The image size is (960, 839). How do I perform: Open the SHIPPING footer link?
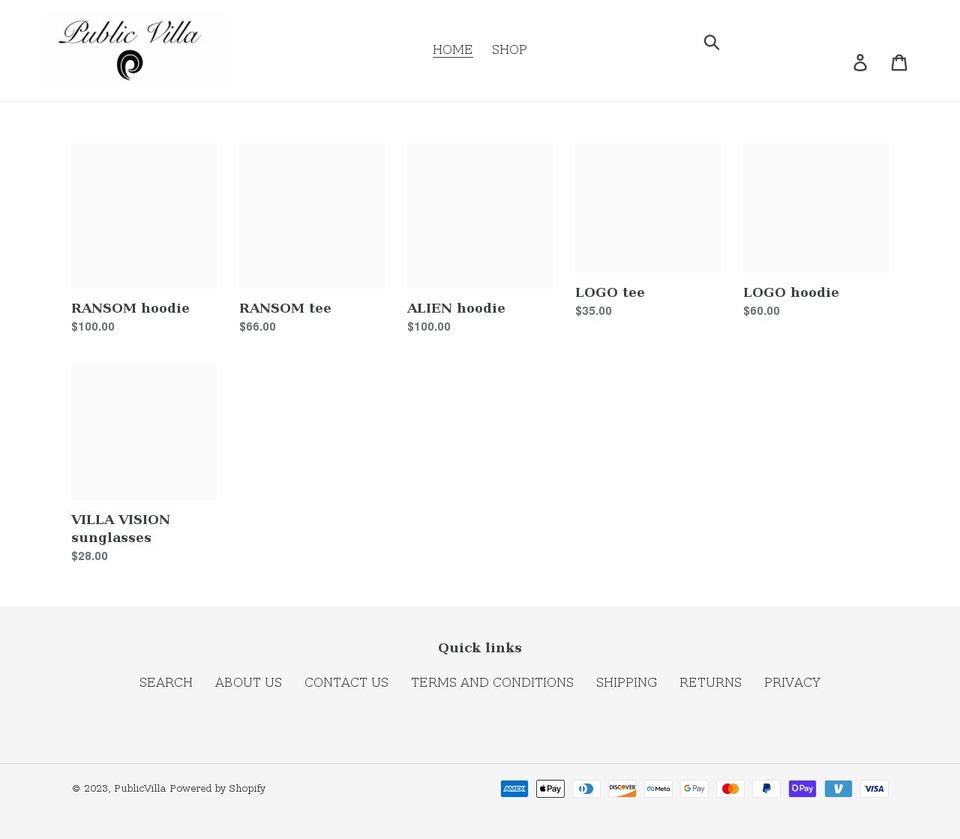[x=626, y=682]
